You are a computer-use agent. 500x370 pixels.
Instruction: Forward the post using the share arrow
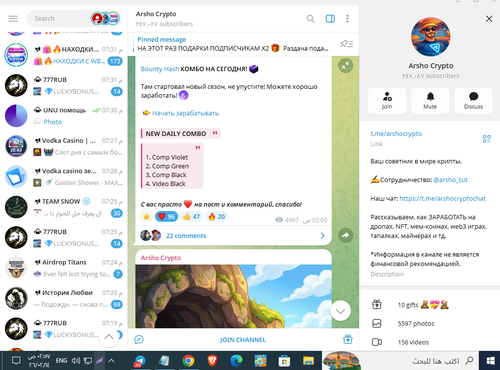tap(345, 235)
